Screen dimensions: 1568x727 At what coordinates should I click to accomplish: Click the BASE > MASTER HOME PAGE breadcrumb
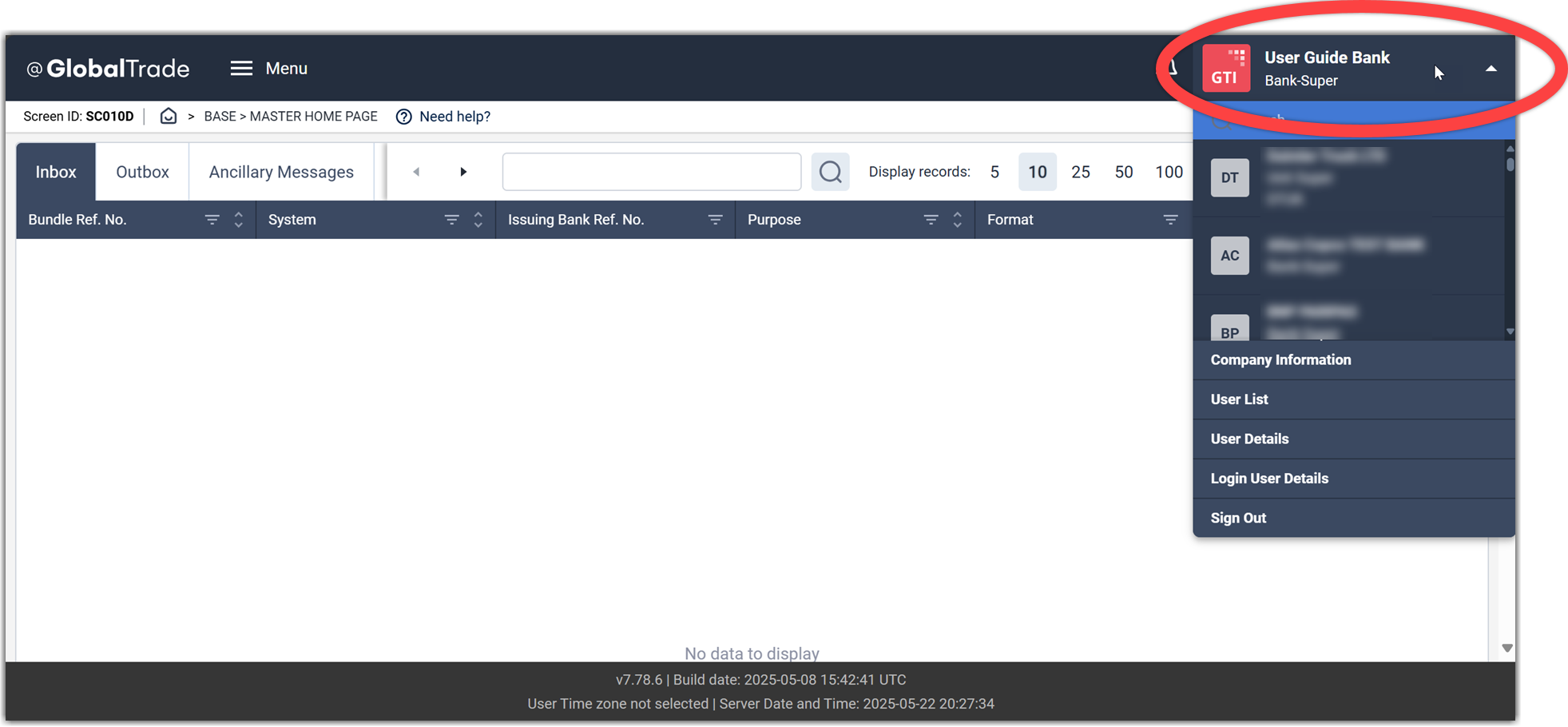point(291,117)
